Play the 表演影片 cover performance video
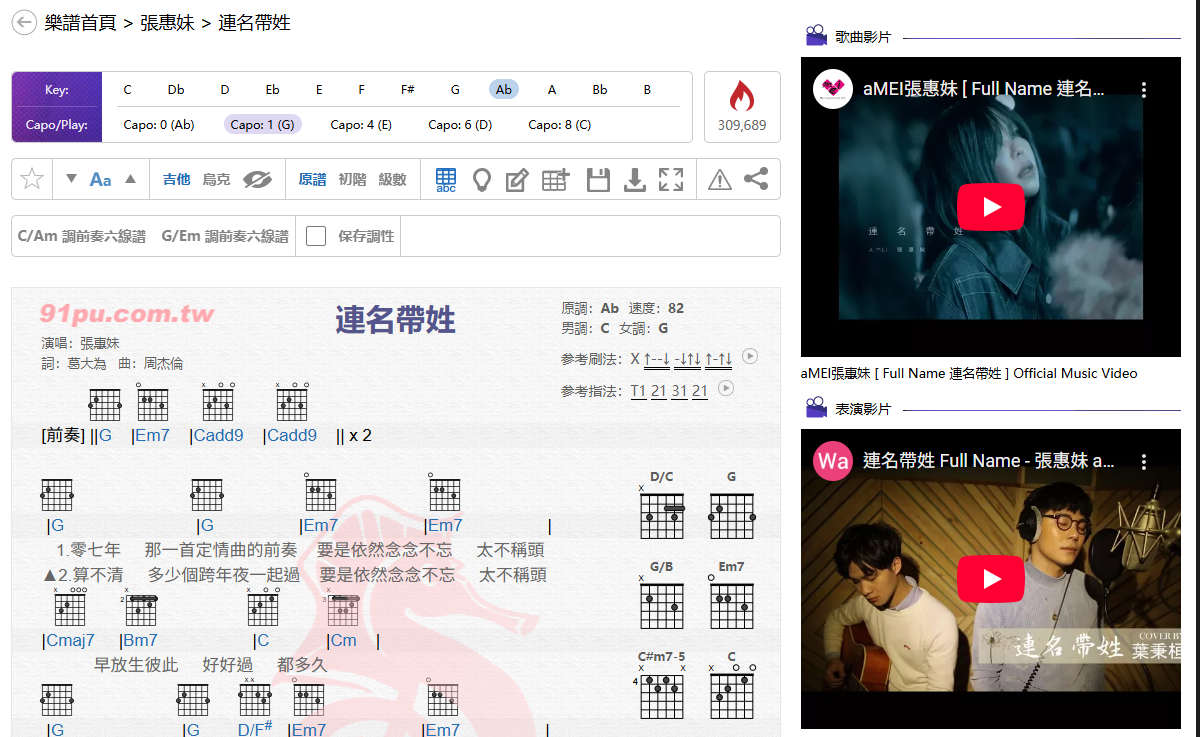Screen dimensions: 1200x737 [x=991, y=579]
